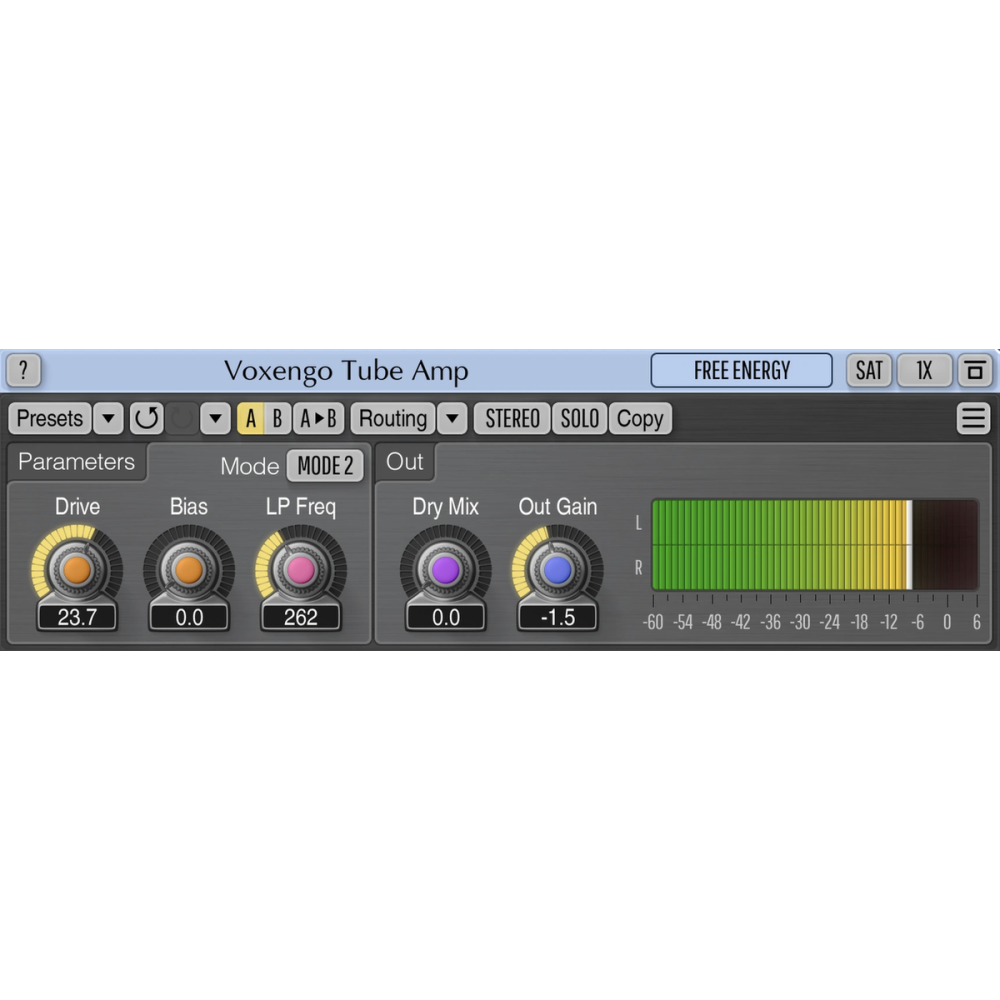Image resolution: width=1000 pixels, height=1000 pixels.
Task: Switch to the B state
Action: [277, 418]
